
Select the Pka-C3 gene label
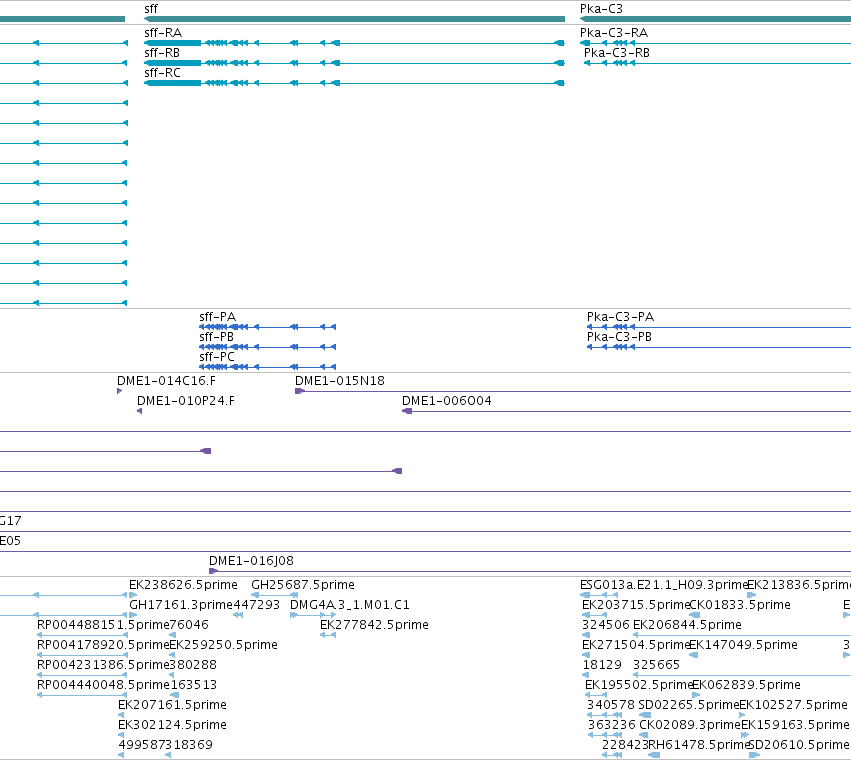tap(601, 9)
